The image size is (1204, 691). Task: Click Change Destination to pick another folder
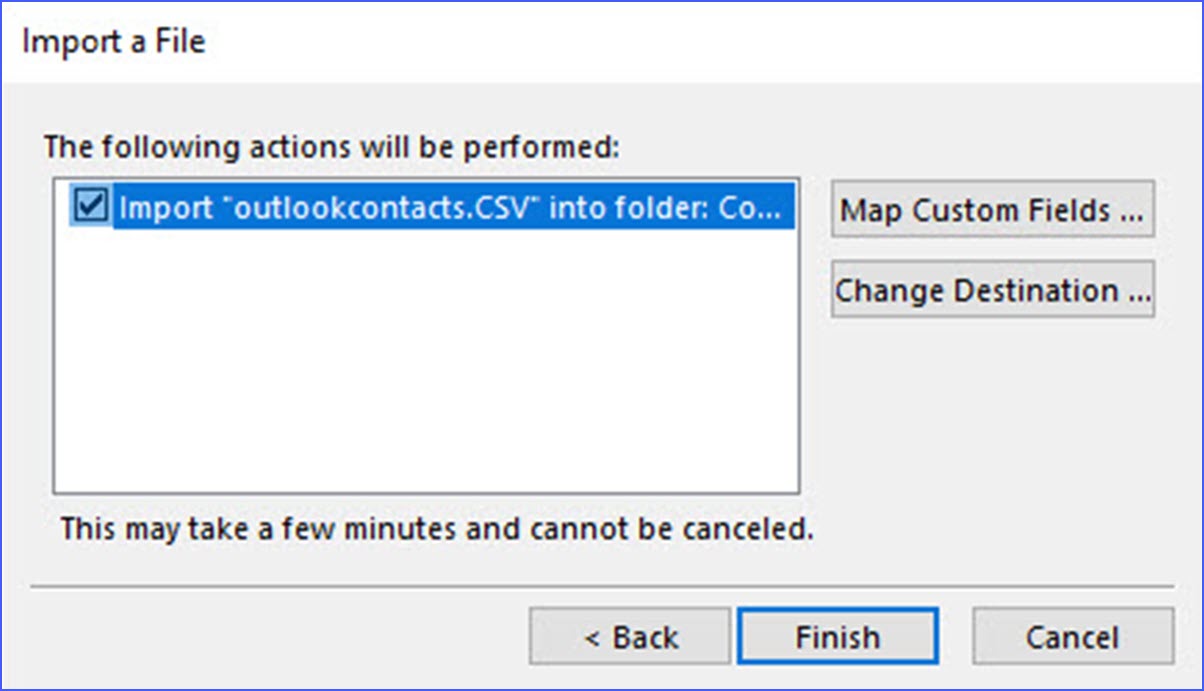tap(992, 290)
